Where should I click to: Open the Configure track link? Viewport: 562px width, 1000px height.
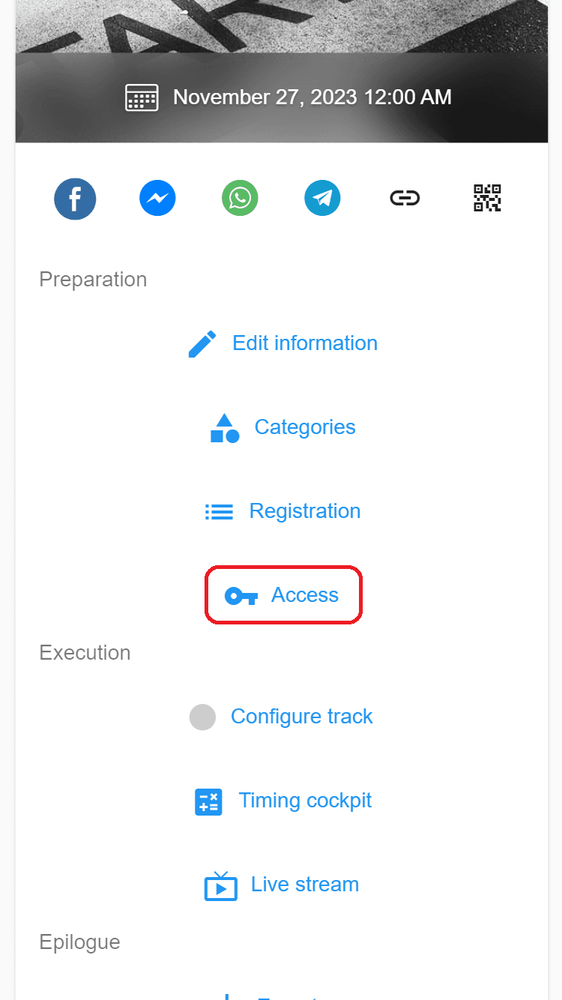click(302, 716)
